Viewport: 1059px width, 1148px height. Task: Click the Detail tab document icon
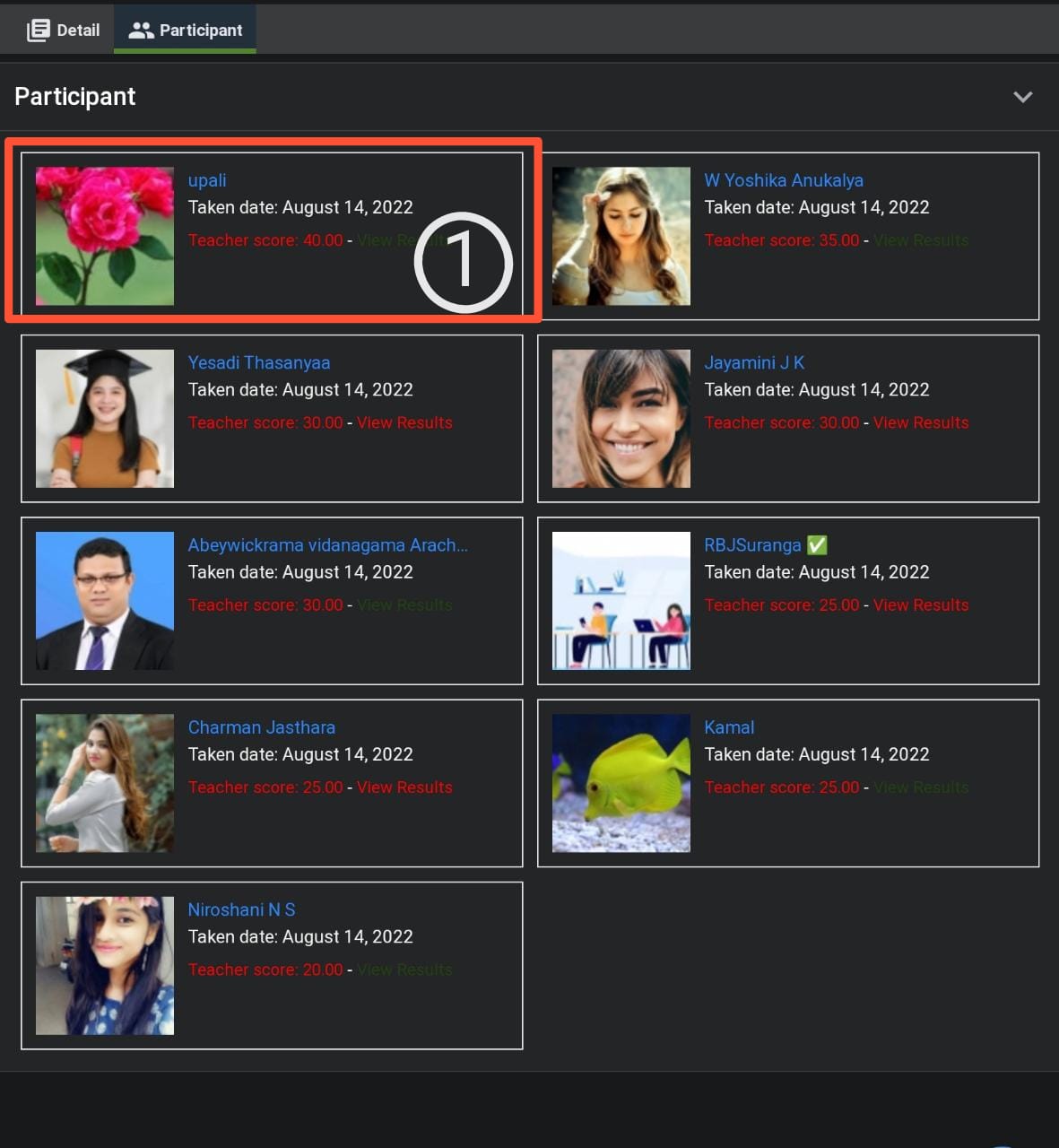pos(38,30)
